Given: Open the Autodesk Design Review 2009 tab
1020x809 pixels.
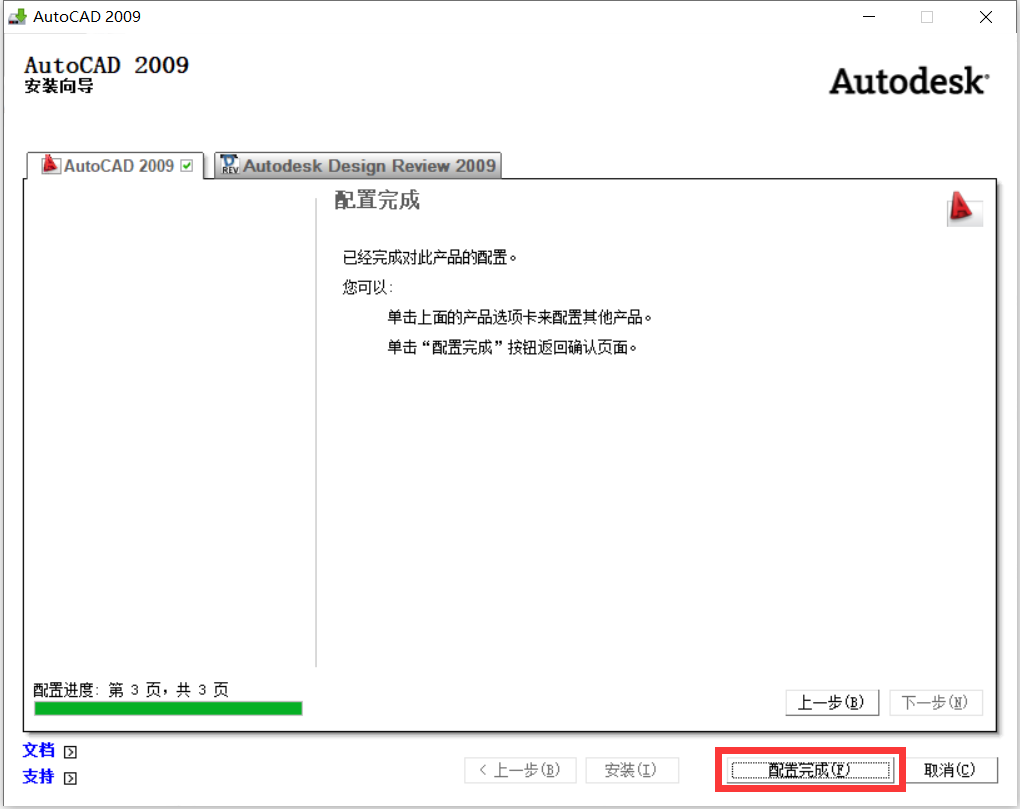Looking at the screenshot, I should click(358, 166).
